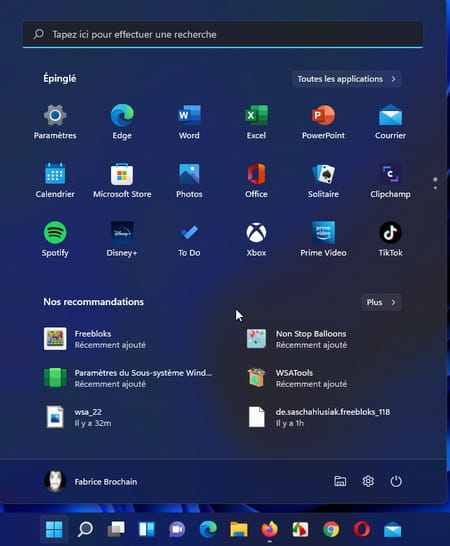Screen dimensions: 450x546
Task: Open Task View in the taskbar
Action: tap(116, 529)
